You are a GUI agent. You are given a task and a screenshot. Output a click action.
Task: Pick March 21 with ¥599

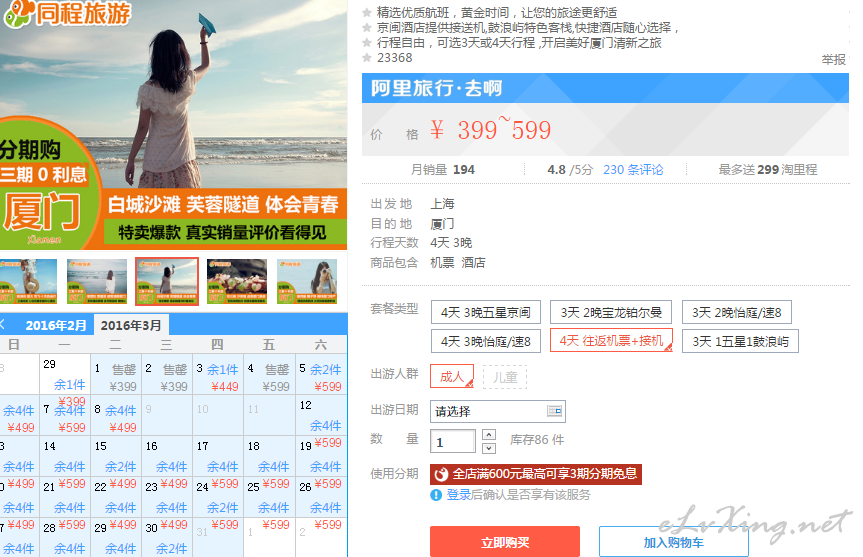[x=64, y=497]
